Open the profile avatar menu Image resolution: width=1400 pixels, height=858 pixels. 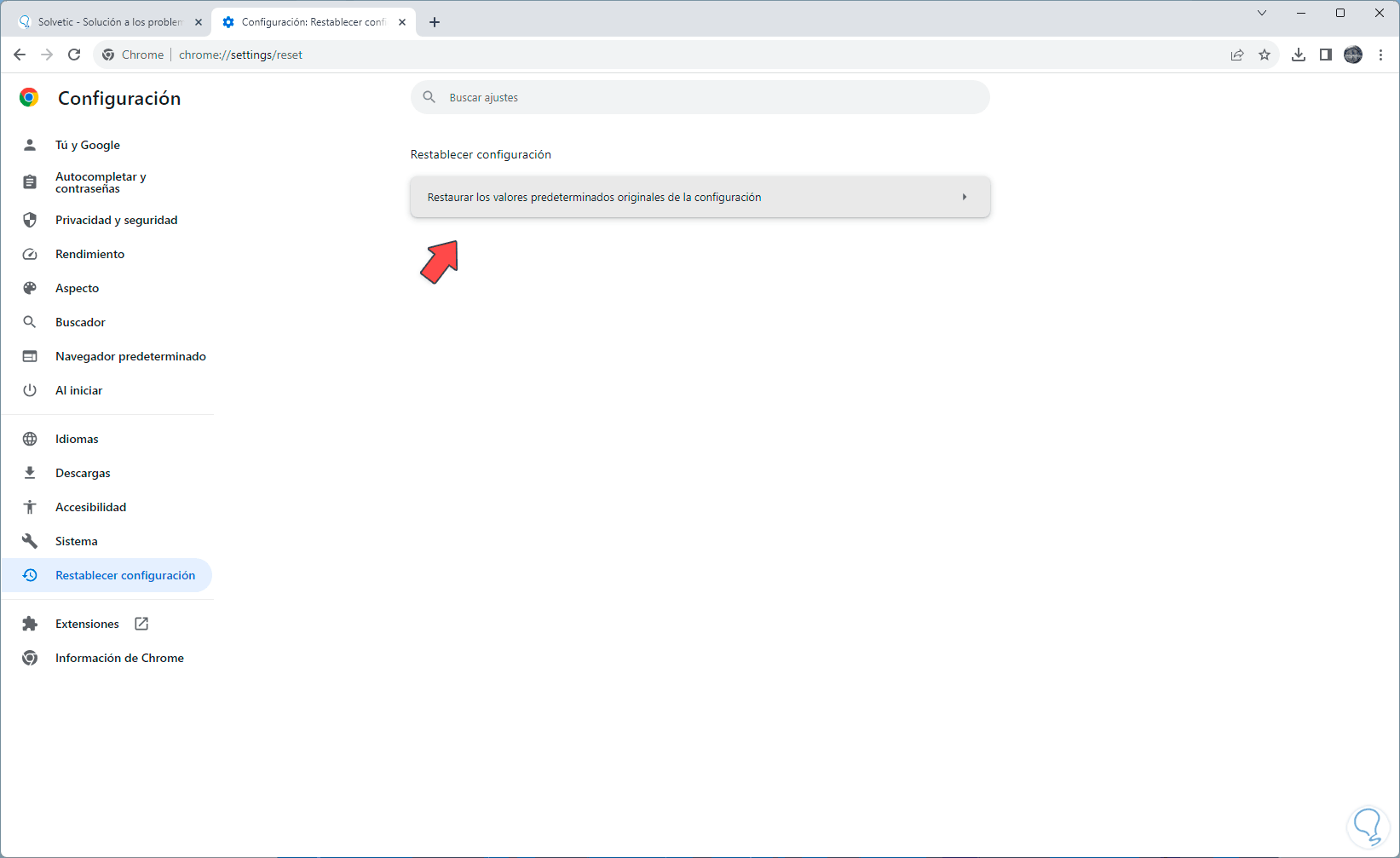coord(1353,55)
